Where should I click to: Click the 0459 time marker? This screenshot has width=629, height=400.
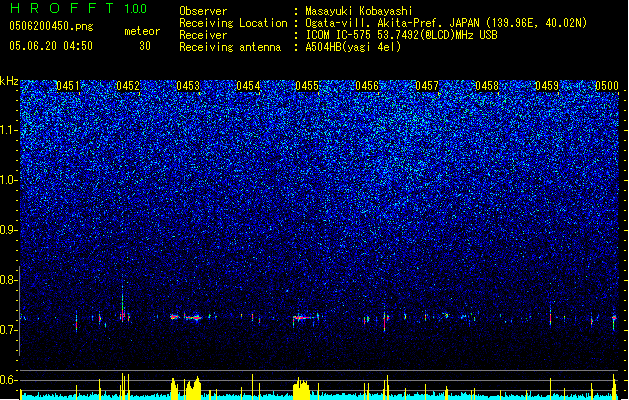tap(547, 86)
